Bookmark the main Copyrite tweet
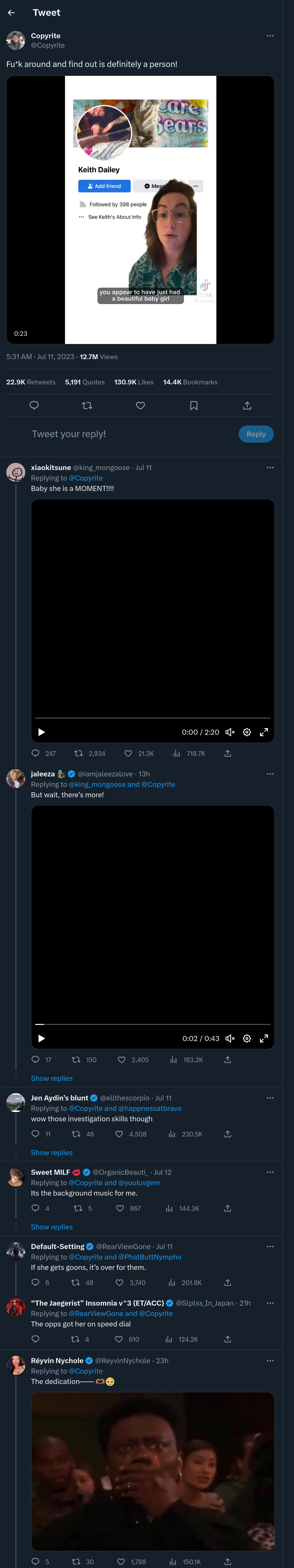This screenshot has width=294, height=1568. (194, 405)
